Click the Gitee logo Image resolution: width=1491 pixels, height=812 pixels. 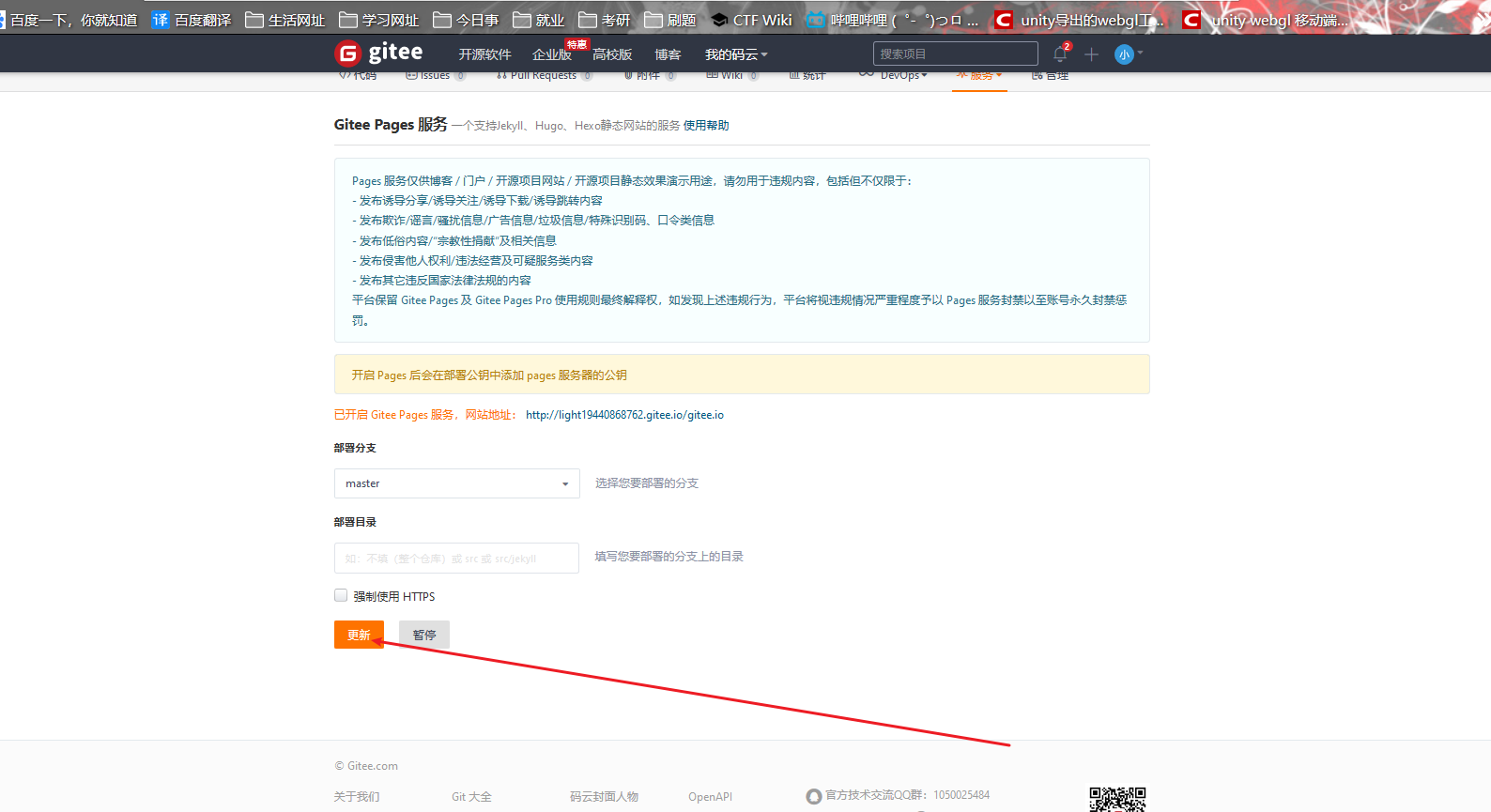coord(378,54)
